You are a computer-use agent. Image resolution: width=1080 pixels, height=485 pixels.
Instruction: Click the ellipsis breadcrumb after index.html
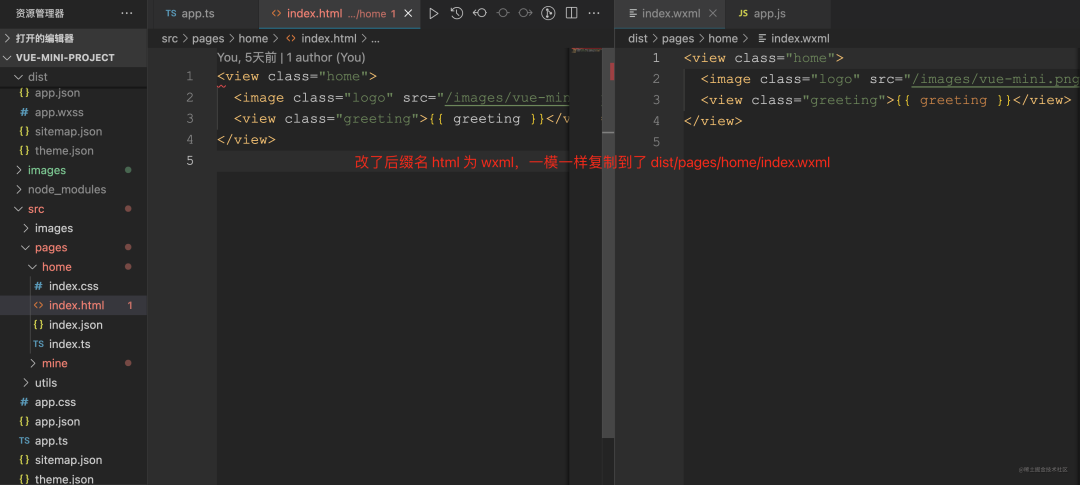[375, 39]
